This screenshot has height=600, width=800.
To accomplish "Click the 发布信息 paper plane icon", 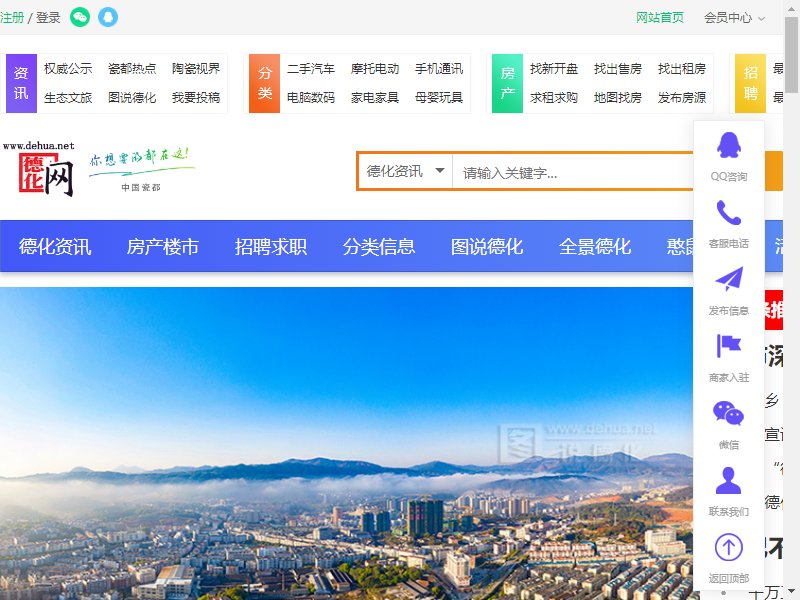I will tap(729, 280).
